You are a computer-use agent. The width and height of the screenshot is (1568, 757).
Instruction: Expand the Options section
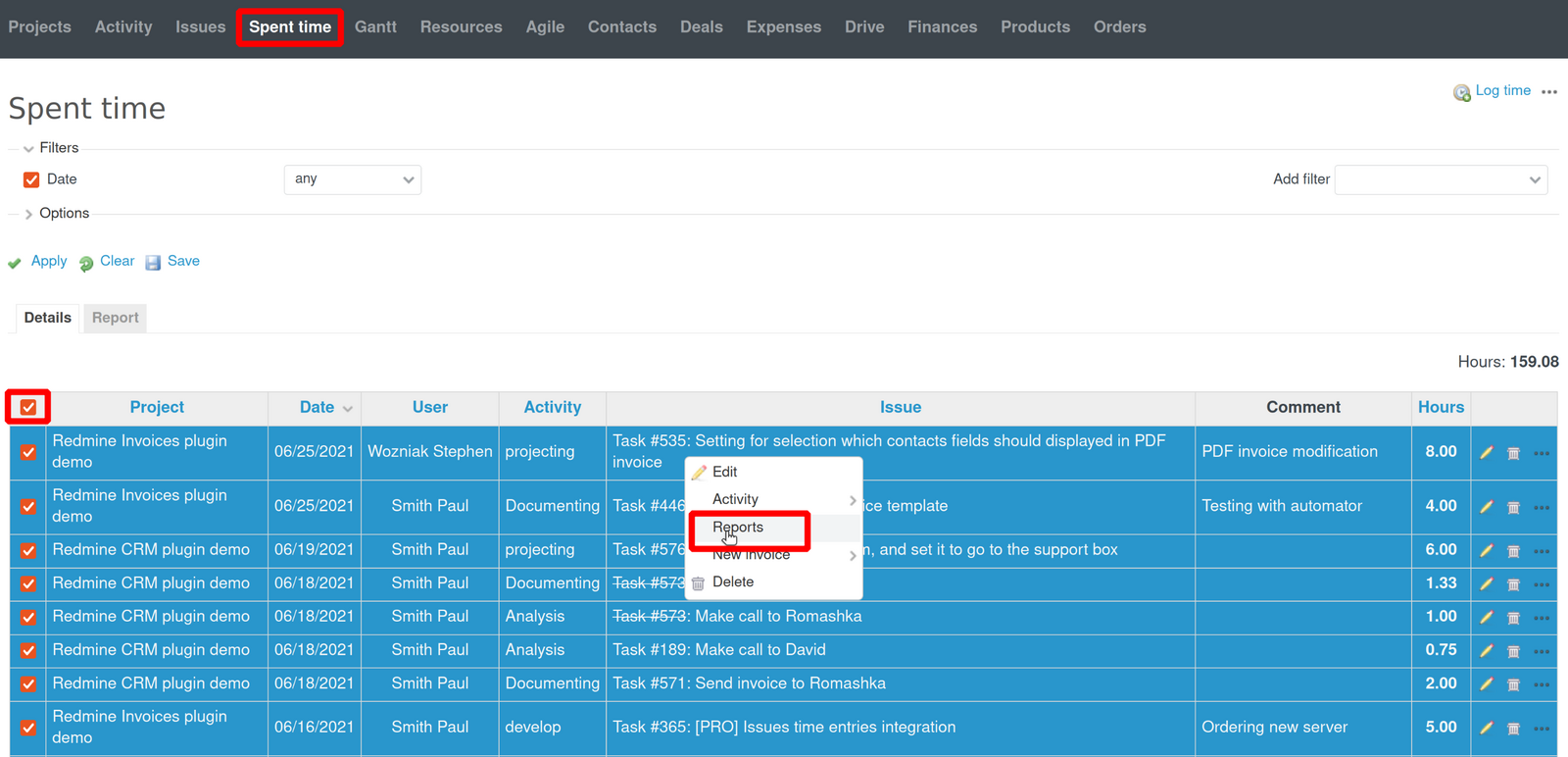(64, 214)
